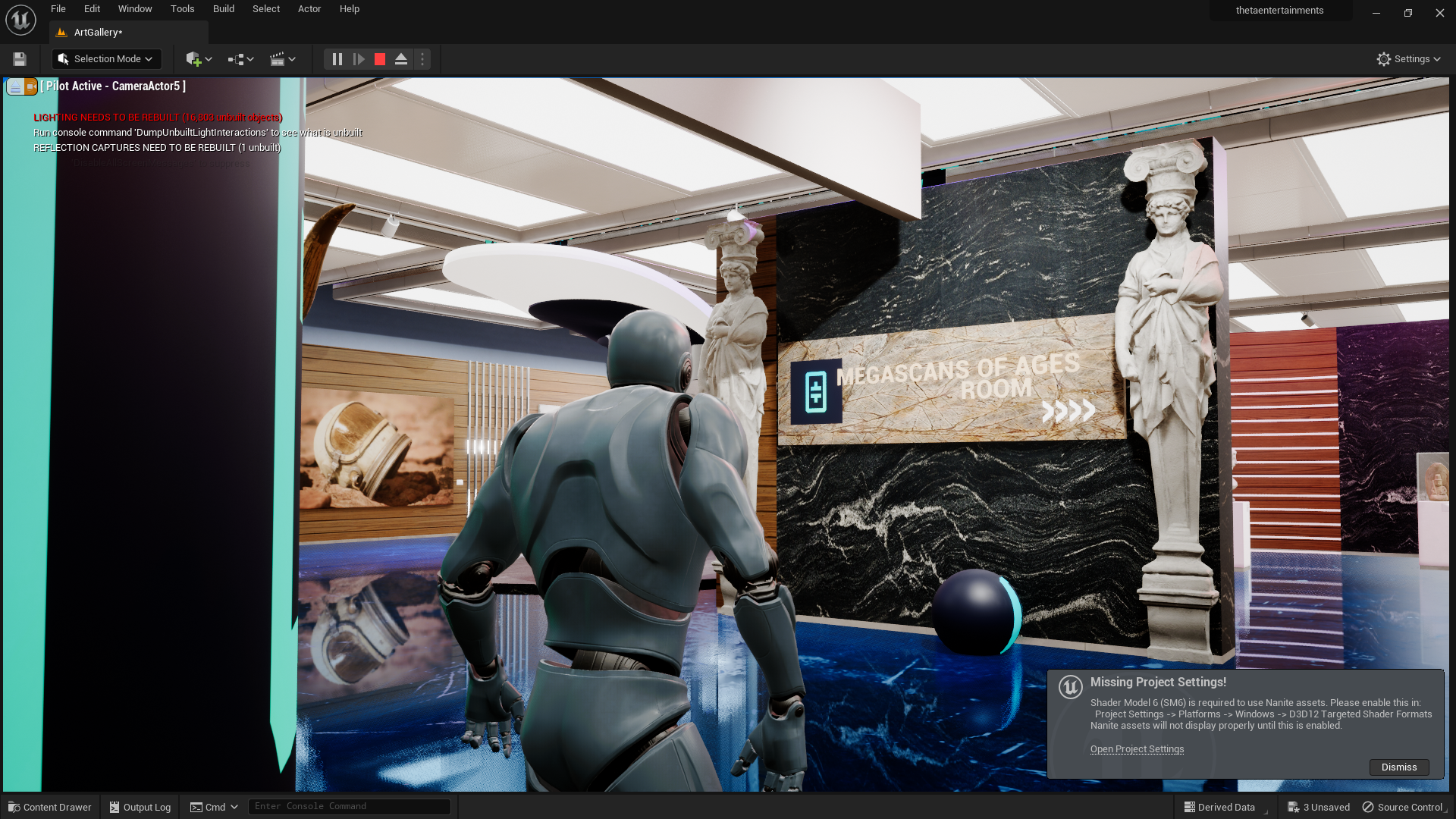Pause the play simulation
The height and width of the screenshot is (819, 1456).
337,59
